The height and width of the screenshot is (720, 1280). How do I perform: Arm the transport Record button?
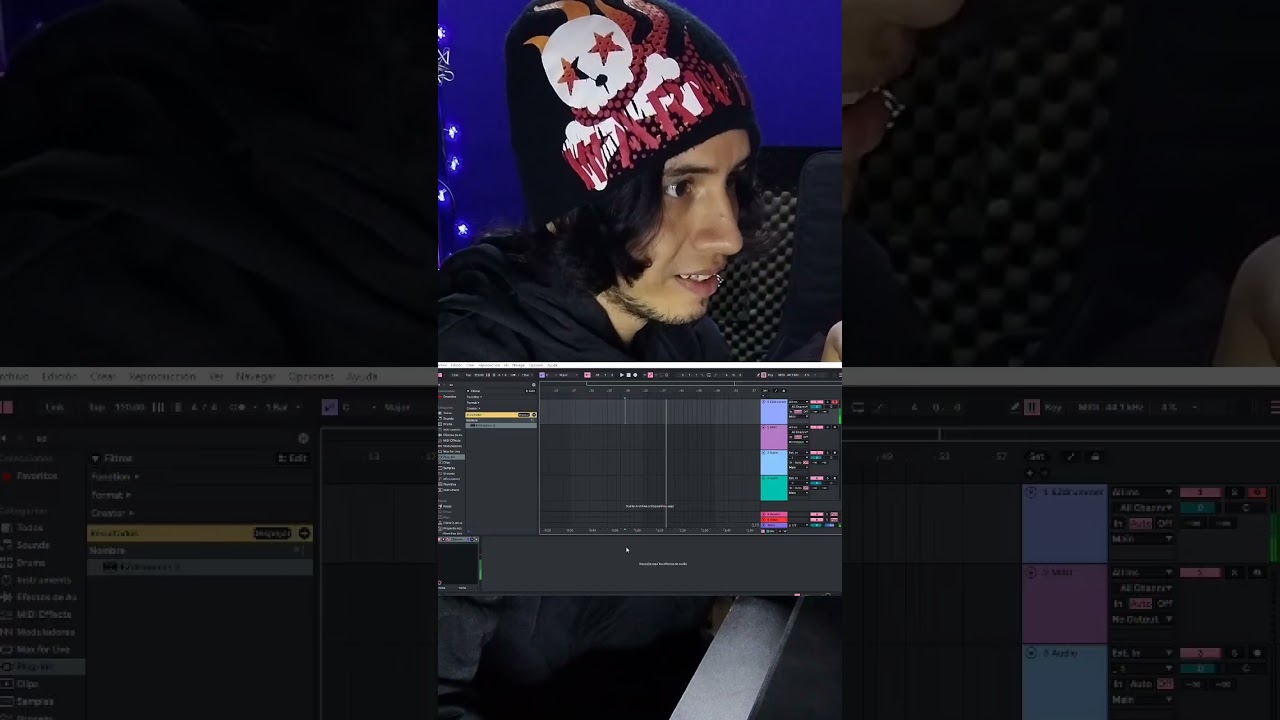pyautogui.click(x=635, y=375)
